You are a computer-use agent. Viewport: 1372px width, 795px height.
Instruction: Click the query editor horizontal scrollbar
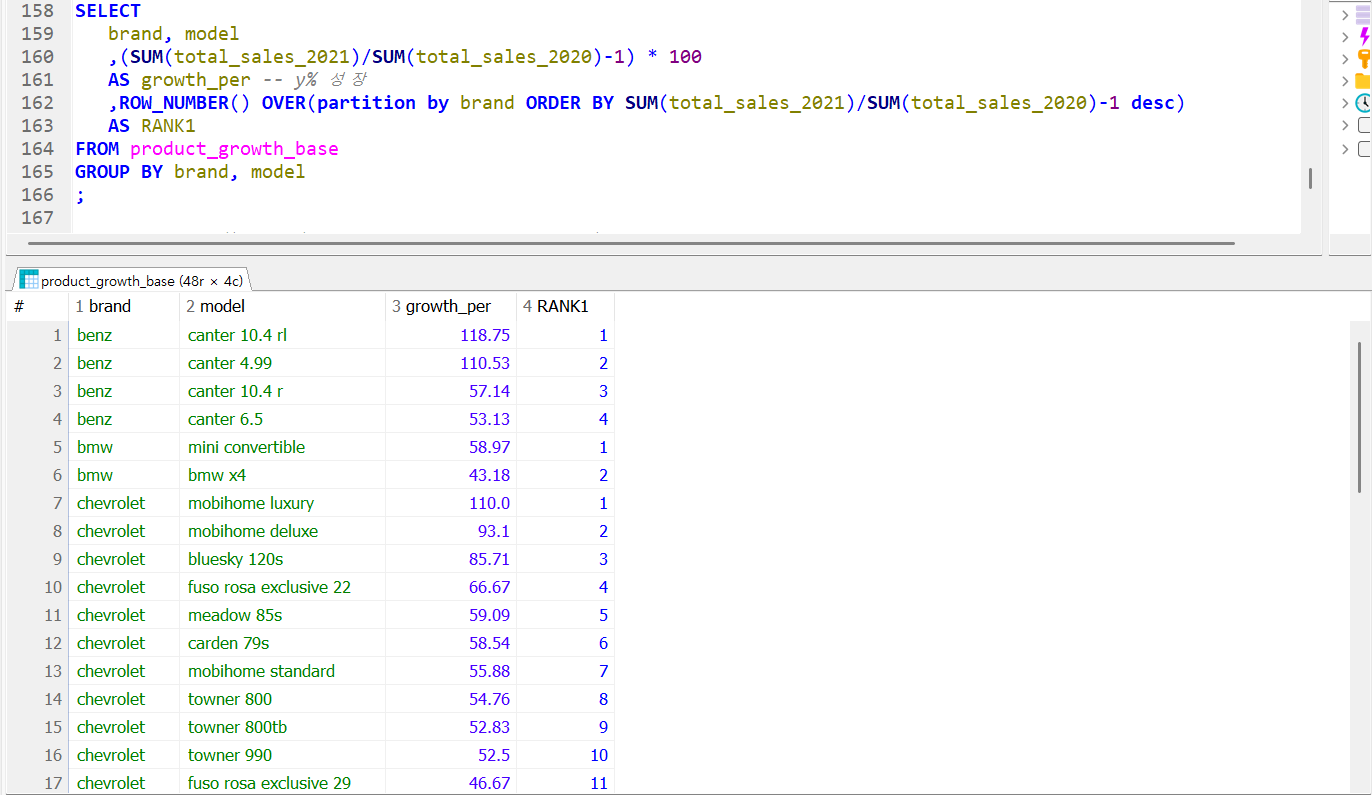click(x=631, y=243)
